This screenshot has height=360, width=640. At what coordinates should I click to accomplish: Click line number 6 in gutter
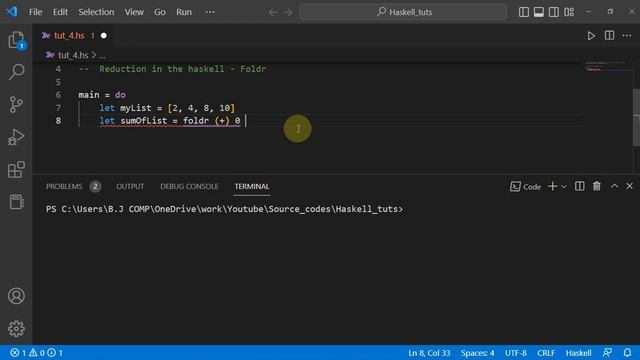coord(58,95)
